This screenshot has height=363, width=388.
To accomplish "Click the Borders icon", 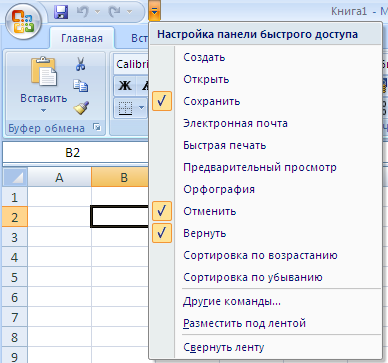I will [x=126, y=108].
